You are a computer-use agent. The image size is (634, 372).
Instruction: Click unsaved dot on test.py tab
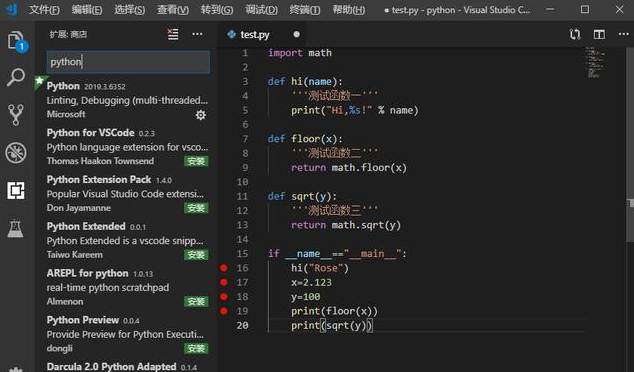tap(296, 34)
